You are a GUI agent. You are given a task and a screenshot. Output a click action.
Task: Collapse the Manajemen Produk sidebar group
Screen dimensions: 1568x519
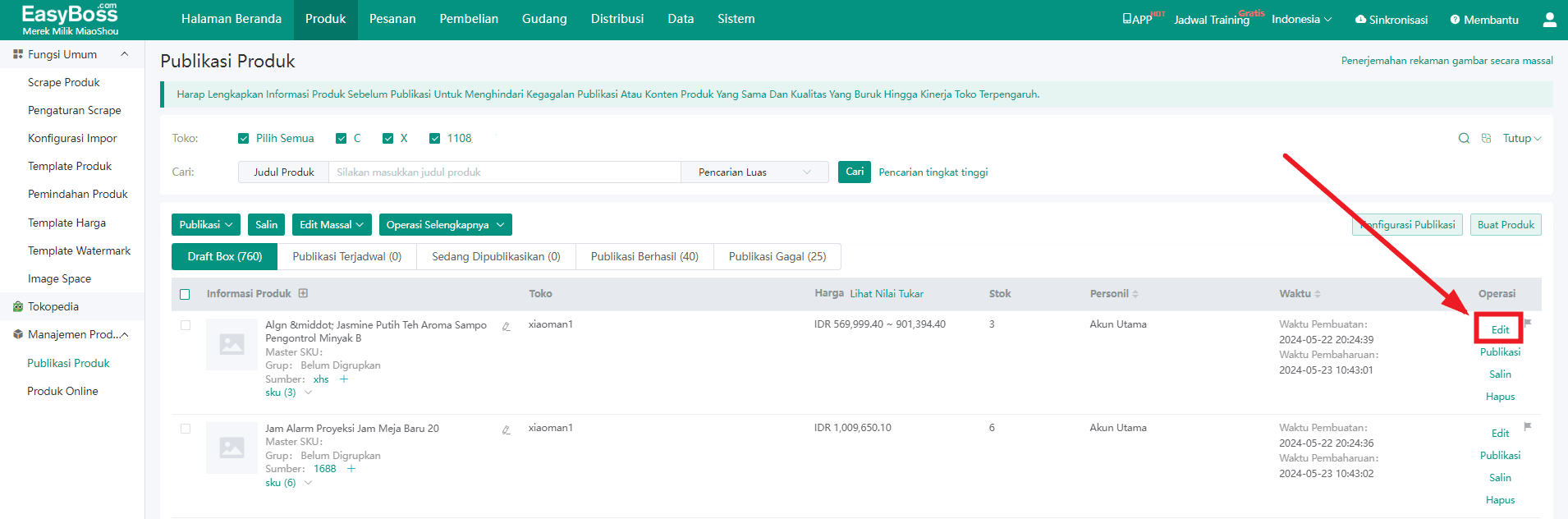click(x=125, y=334)
